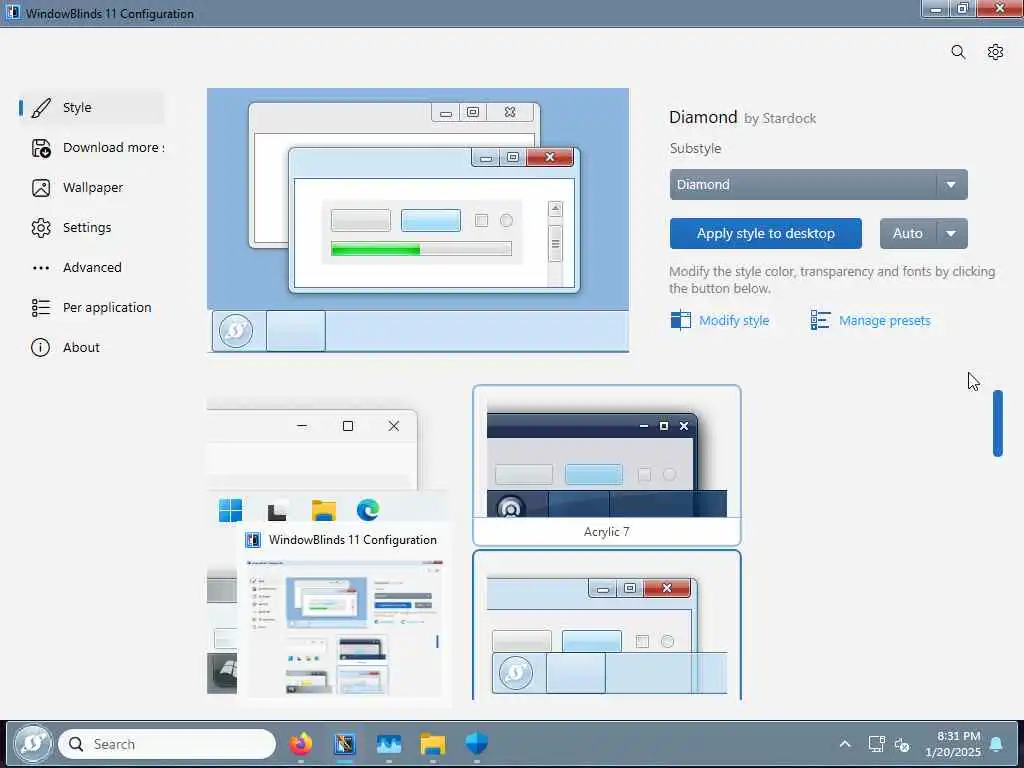The image size is (1024, 768).
Task: Switch to the Wallpaper section
Action: (x=91, y=188)
